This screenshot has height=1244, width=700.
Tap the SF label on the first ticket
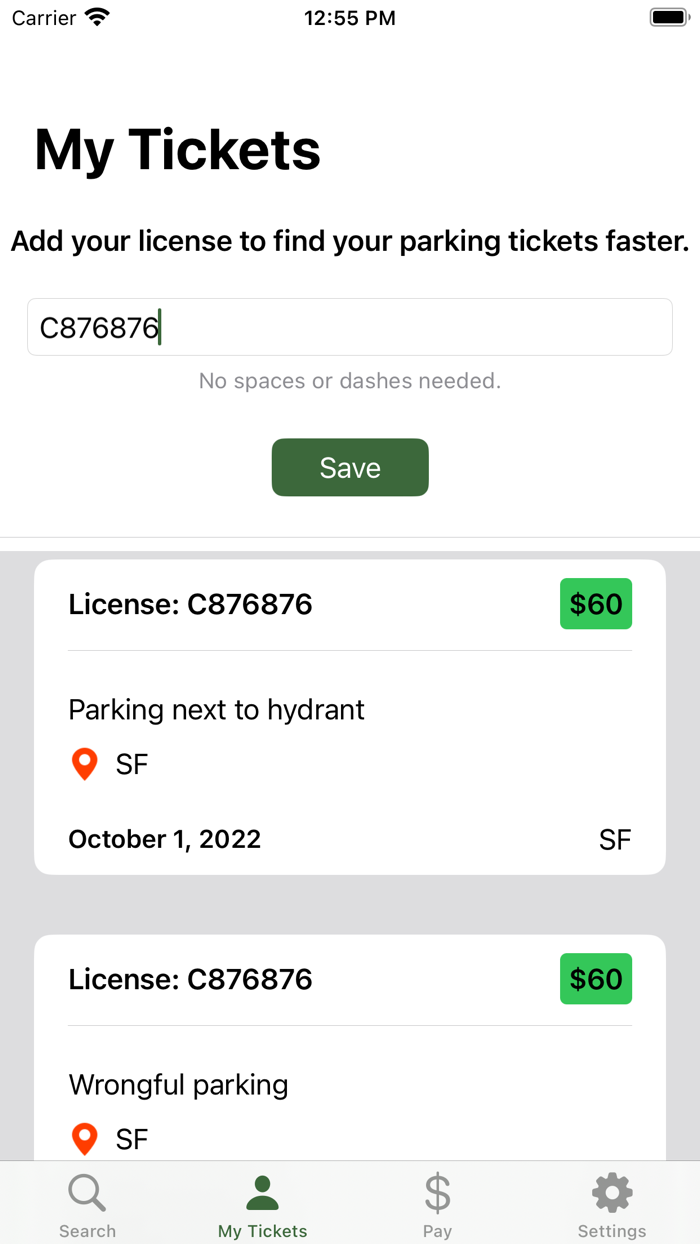[615, 839]
